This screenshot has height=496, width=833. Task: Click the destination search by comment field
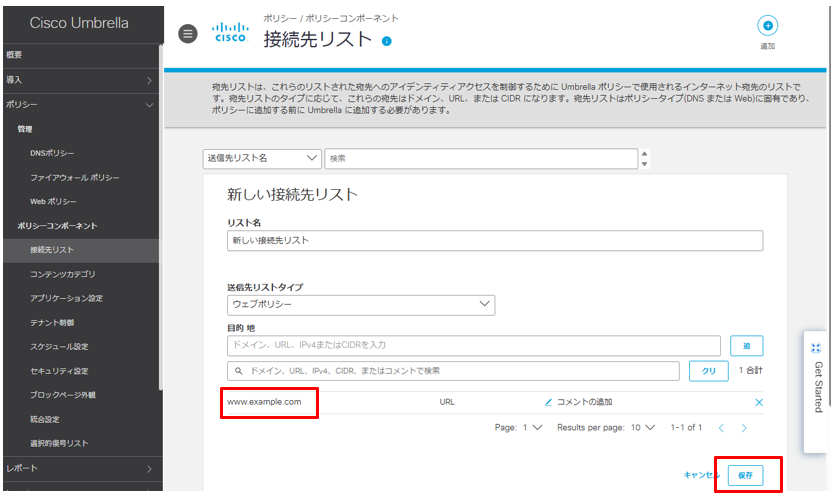click(453, 371)
